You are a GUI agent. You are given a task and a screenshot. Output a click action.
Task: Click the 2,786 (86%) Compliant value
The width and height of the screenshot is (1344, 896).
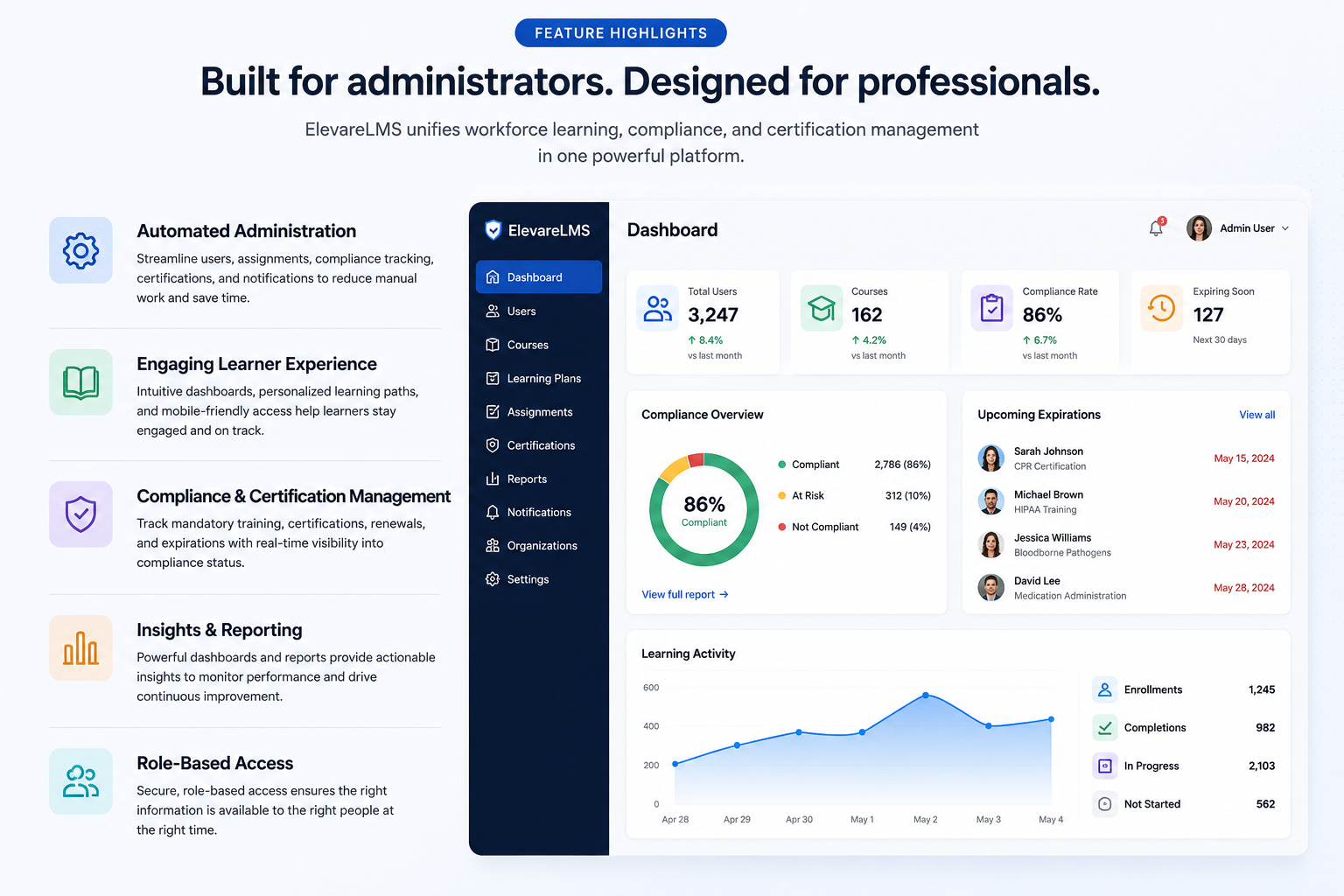tap(902, 465)
